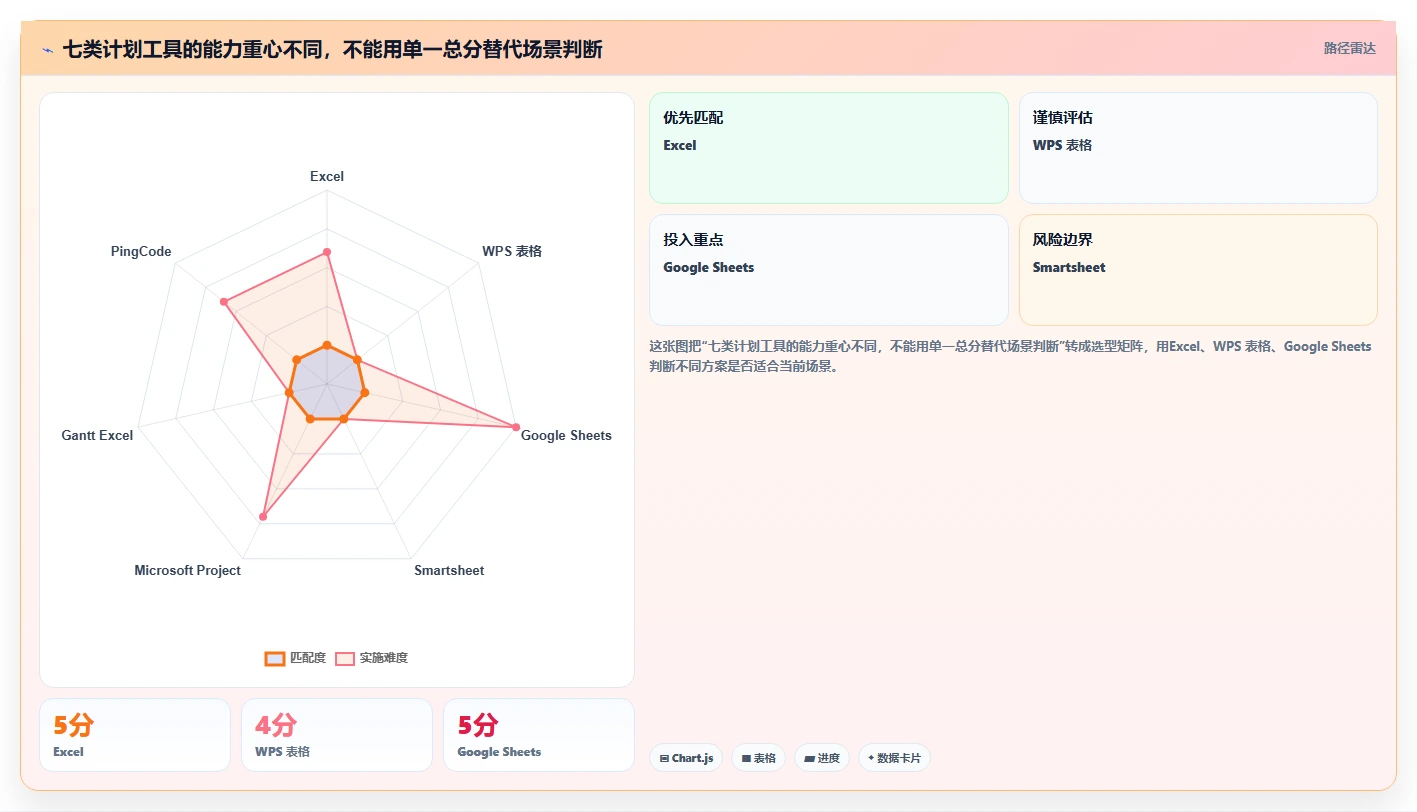The image size is (1417, 812).
Task: Open the 风险边界 Smartsheet card
Action: (1198, 270)
